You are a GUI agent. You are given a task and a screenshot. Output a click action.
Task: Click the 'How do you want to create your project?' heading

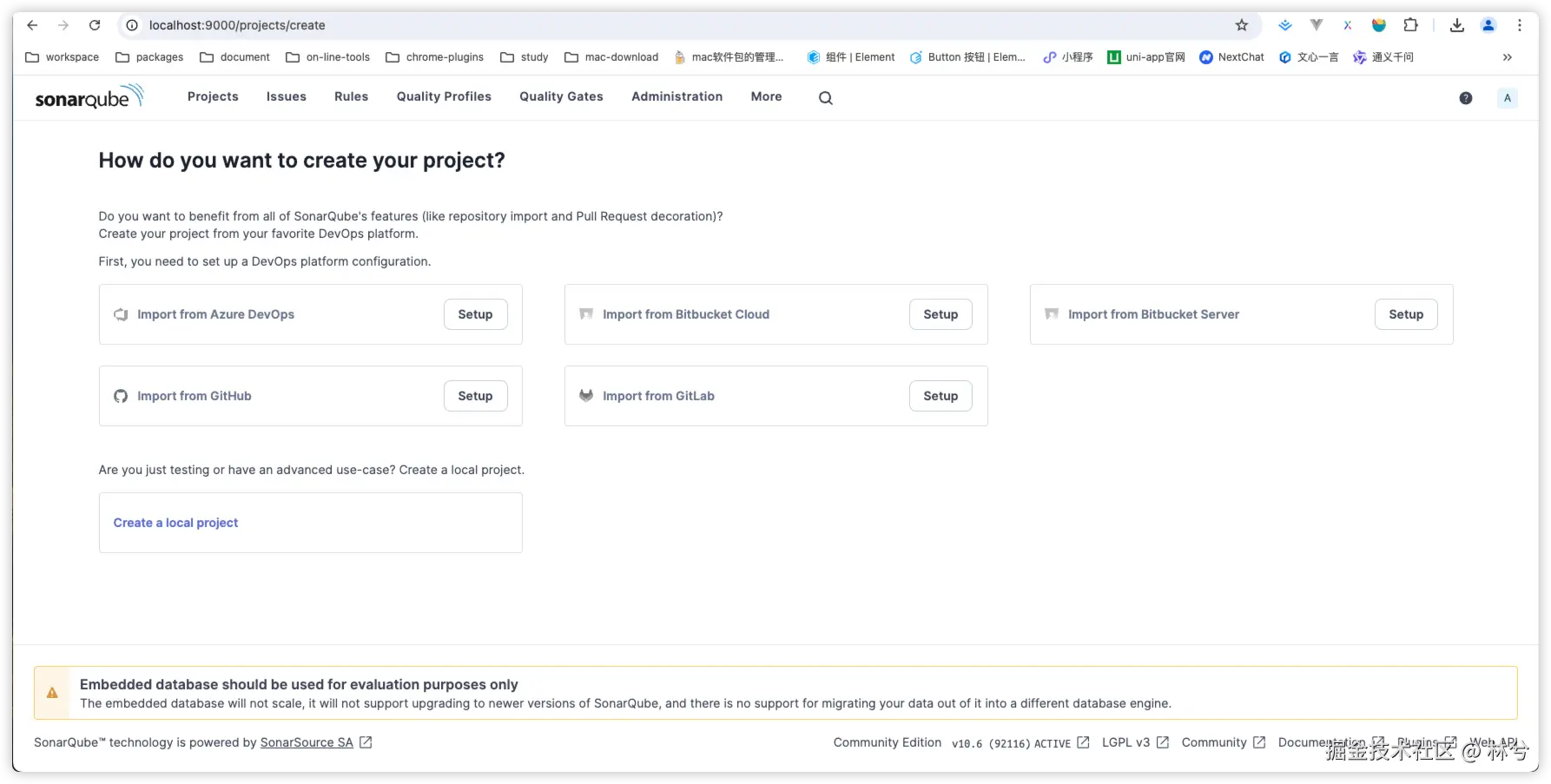pos(301,161)
